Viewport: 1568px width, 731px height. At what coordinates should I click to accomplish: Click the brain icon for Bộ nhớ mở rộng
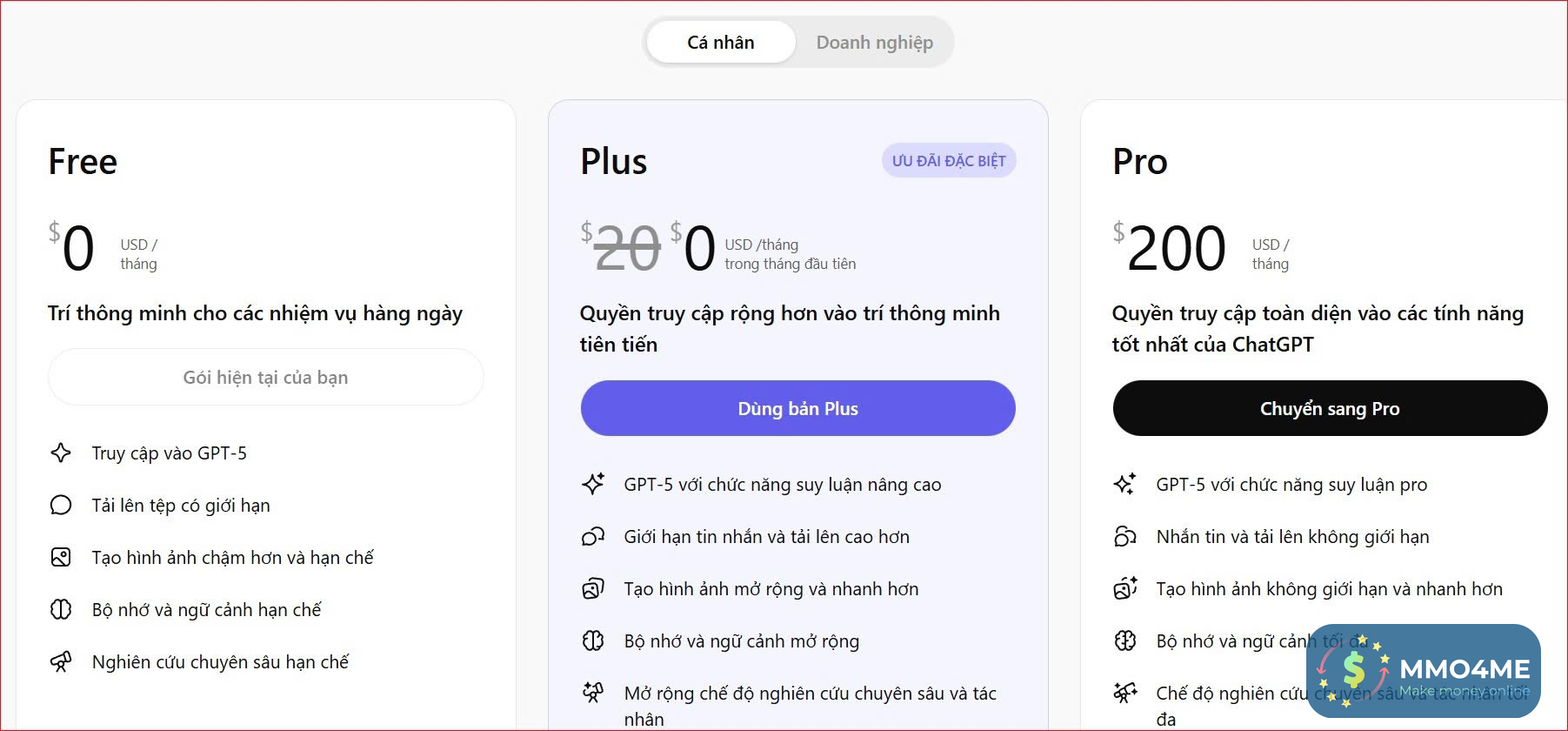pyautogui.click(x=593, y=641)
